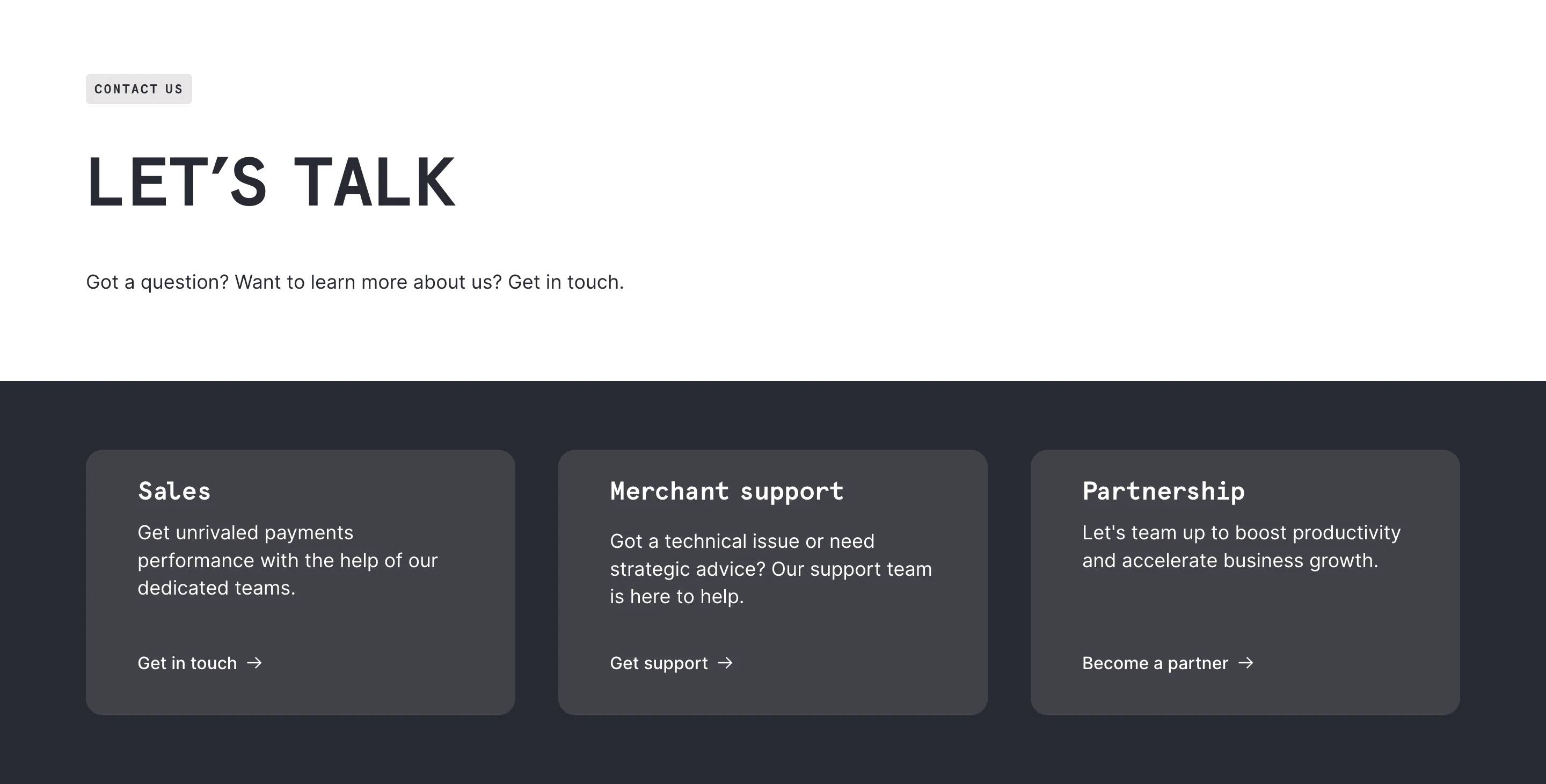
Task: Click the dark section background below cards
Action: [773, 750]
